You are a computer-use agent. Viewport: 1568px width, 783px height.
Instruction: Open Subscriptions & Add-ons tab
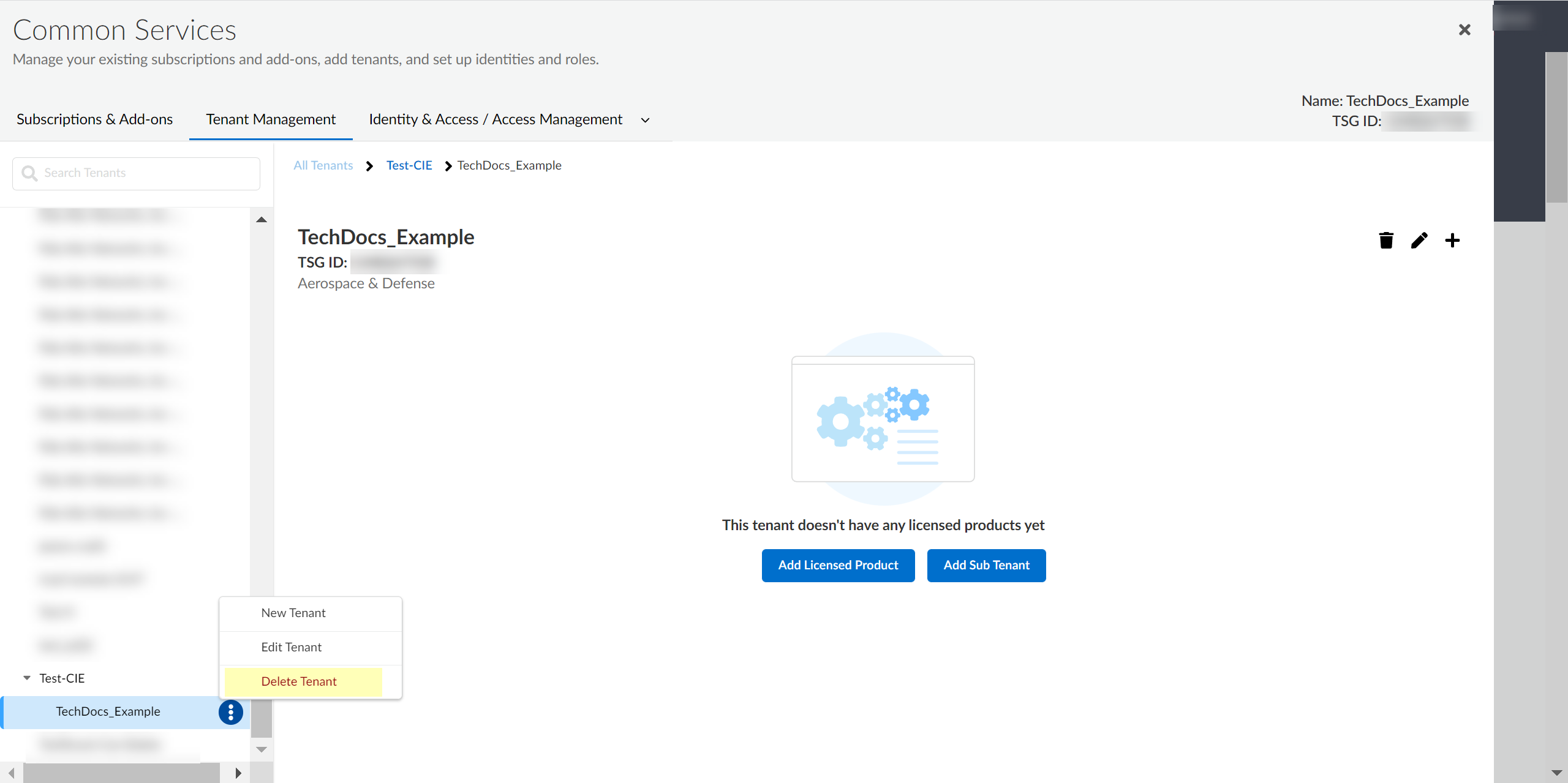click(95, 119)
